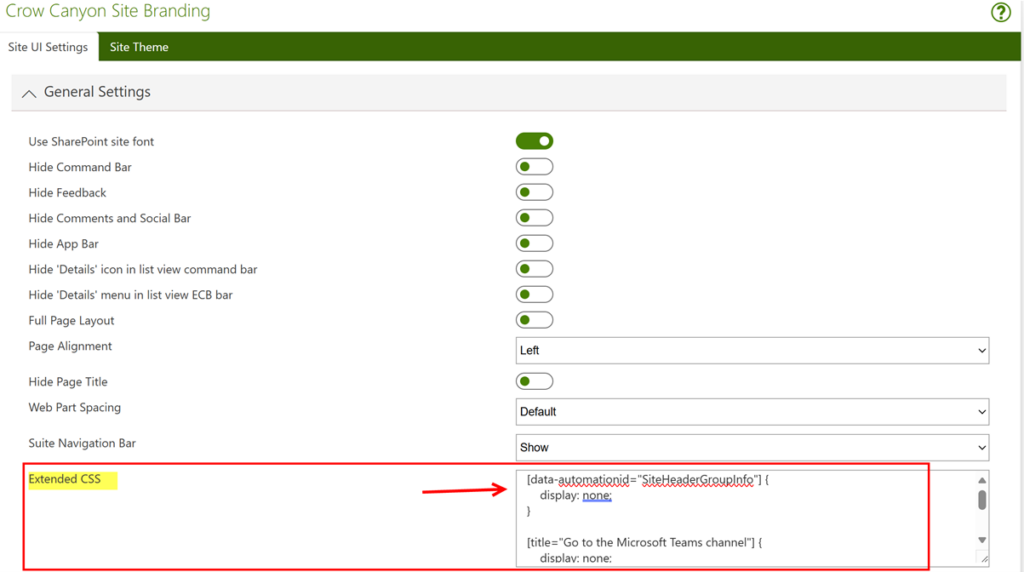This screenshot has height=572, width=1024.
Task: Click the Full Page Layout label
Action: [71, 321]
